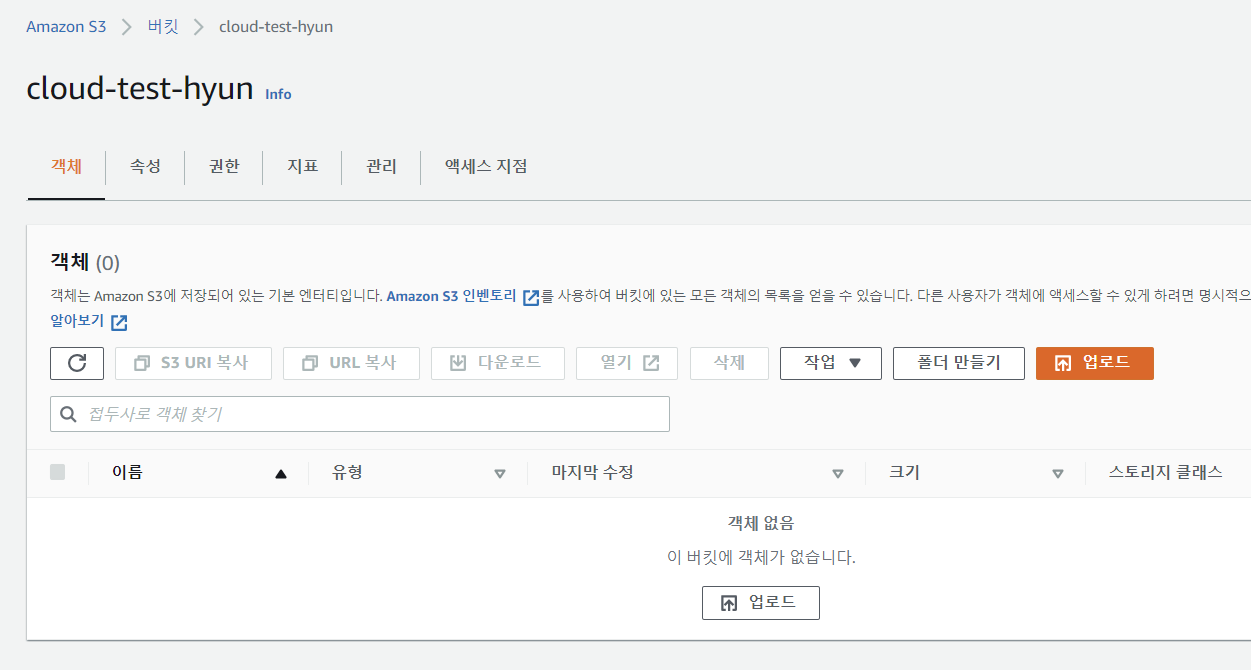Click the 이름 column header text
Image resolution: width=1251 pixels, height=670 pixels.
tap(127, 473)
